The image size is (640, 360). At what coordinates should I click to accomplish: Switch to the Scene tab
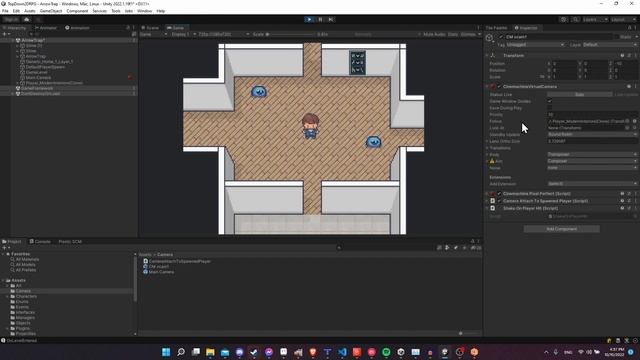coord(150,28)
